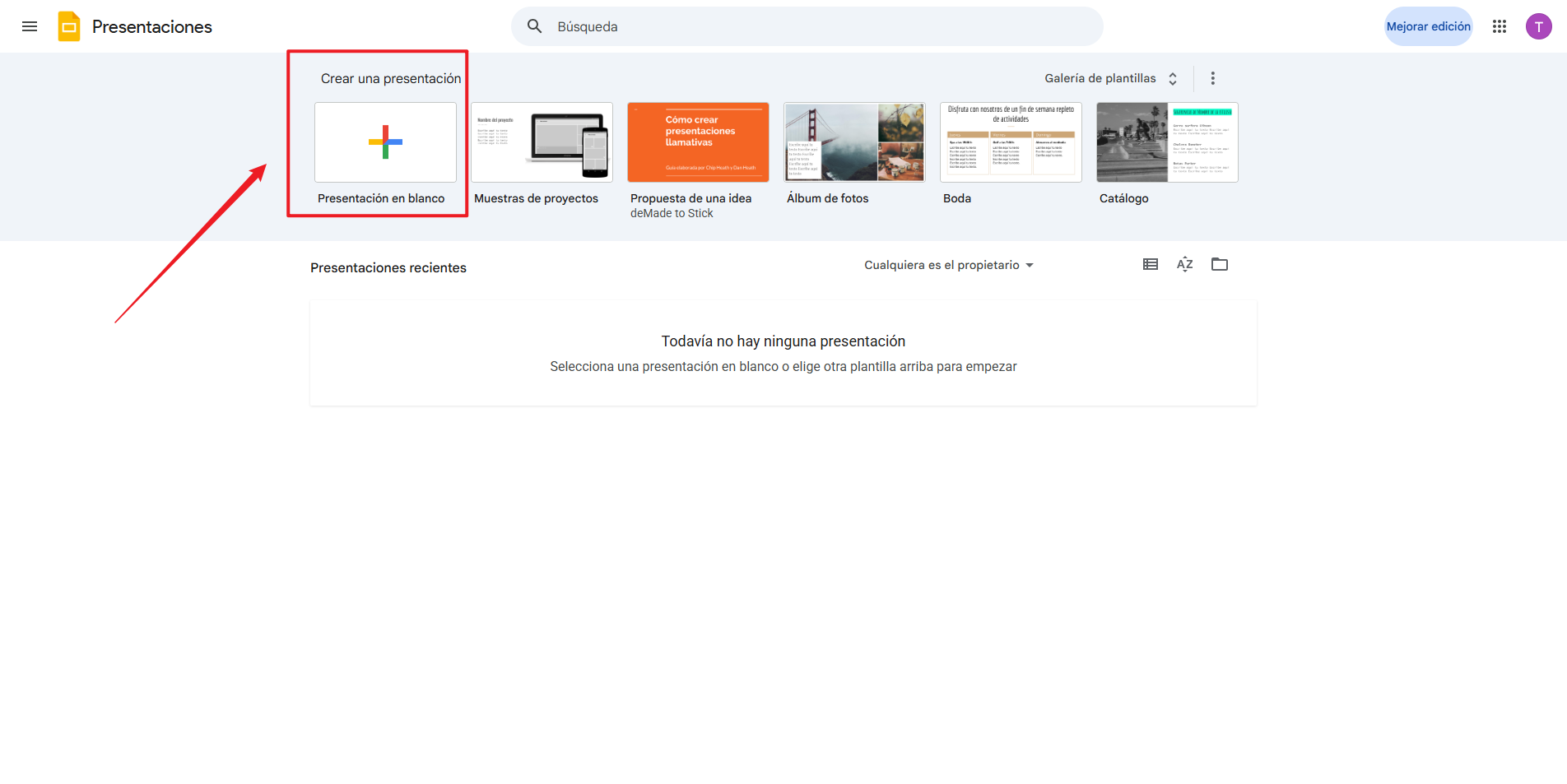Viewport: 1567px width, 784px height.
Task: Open the Catálogo template
Action: [x=1166, y=141]
